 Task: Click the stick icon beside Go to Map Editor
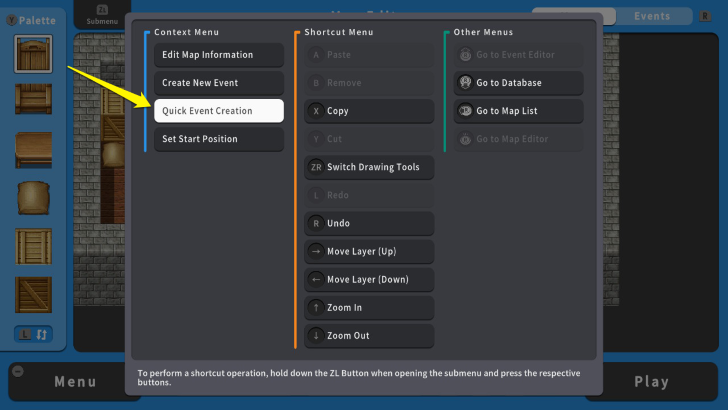tap(465, 139)
